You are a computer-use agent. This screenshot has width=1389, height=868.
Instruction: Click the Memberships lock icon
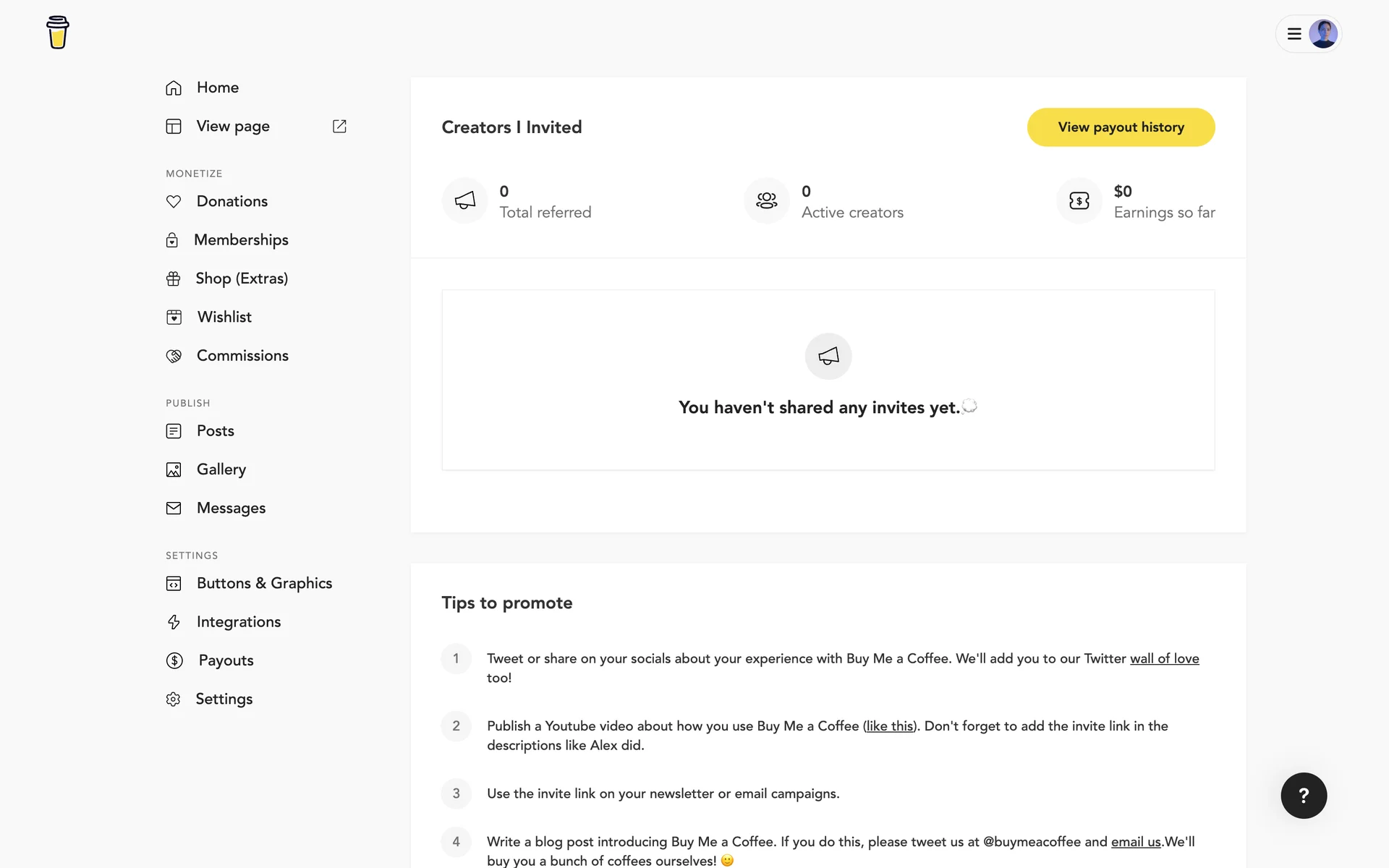(172, 240)
